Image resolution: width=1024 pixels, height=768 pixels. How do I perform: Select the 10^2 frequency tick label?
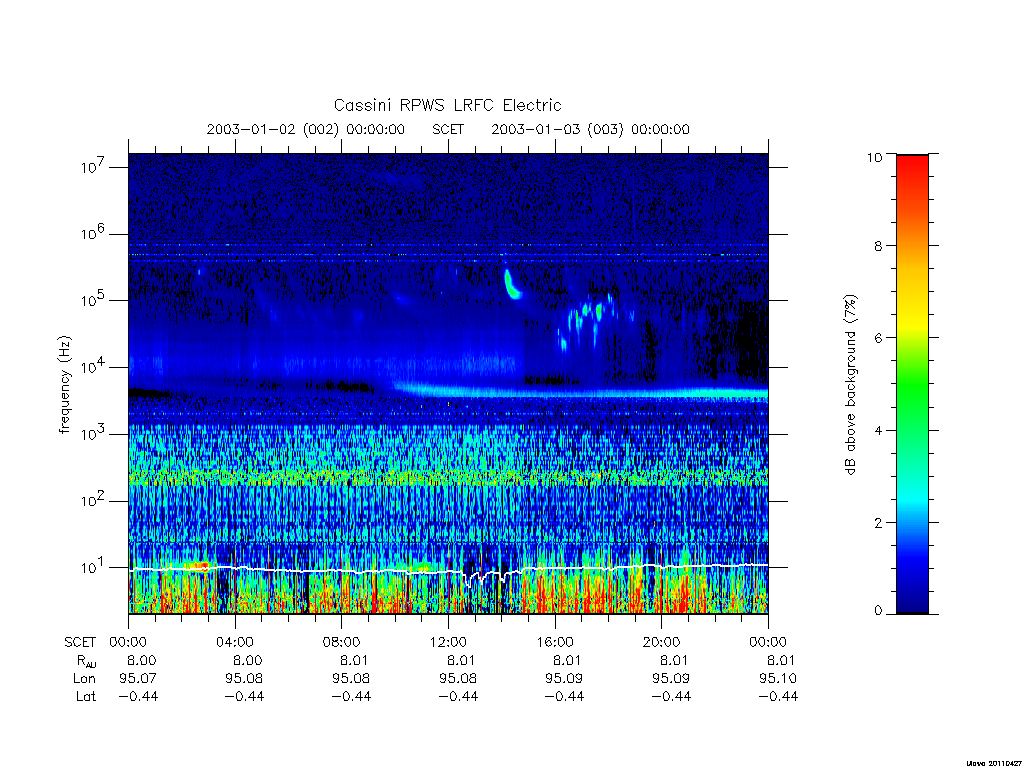(93, 500)
